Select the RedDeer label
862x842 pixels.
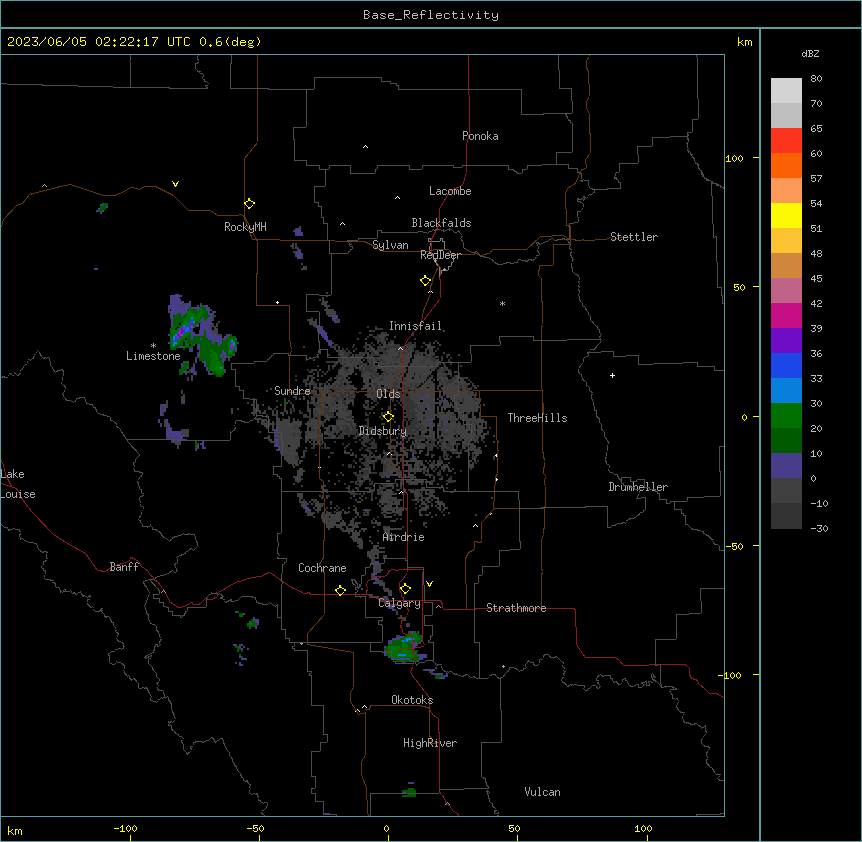[x=440, y=255]
